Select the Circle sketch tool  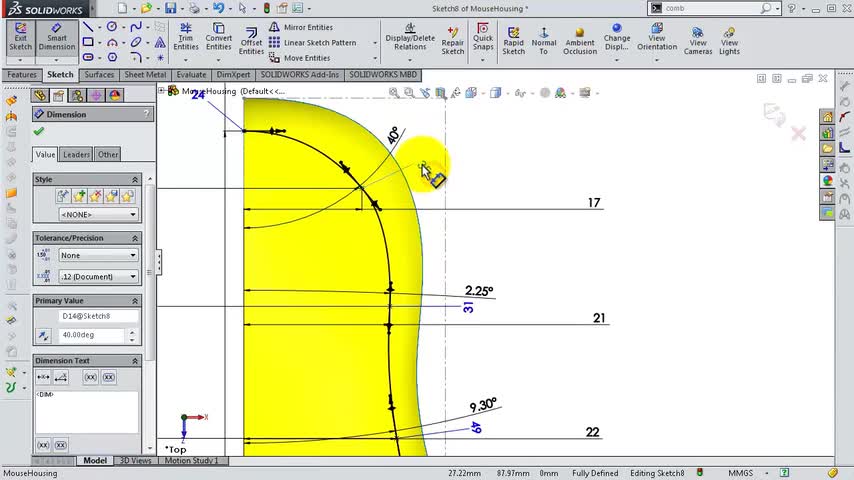112,27
